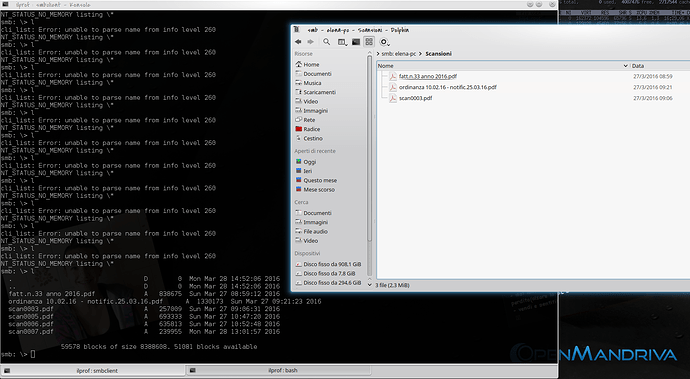The width and height of the screenshot is (690, 379).
Task: Click the 3 file (2,3 MiB) status text
Action: (x=393, y=285)
